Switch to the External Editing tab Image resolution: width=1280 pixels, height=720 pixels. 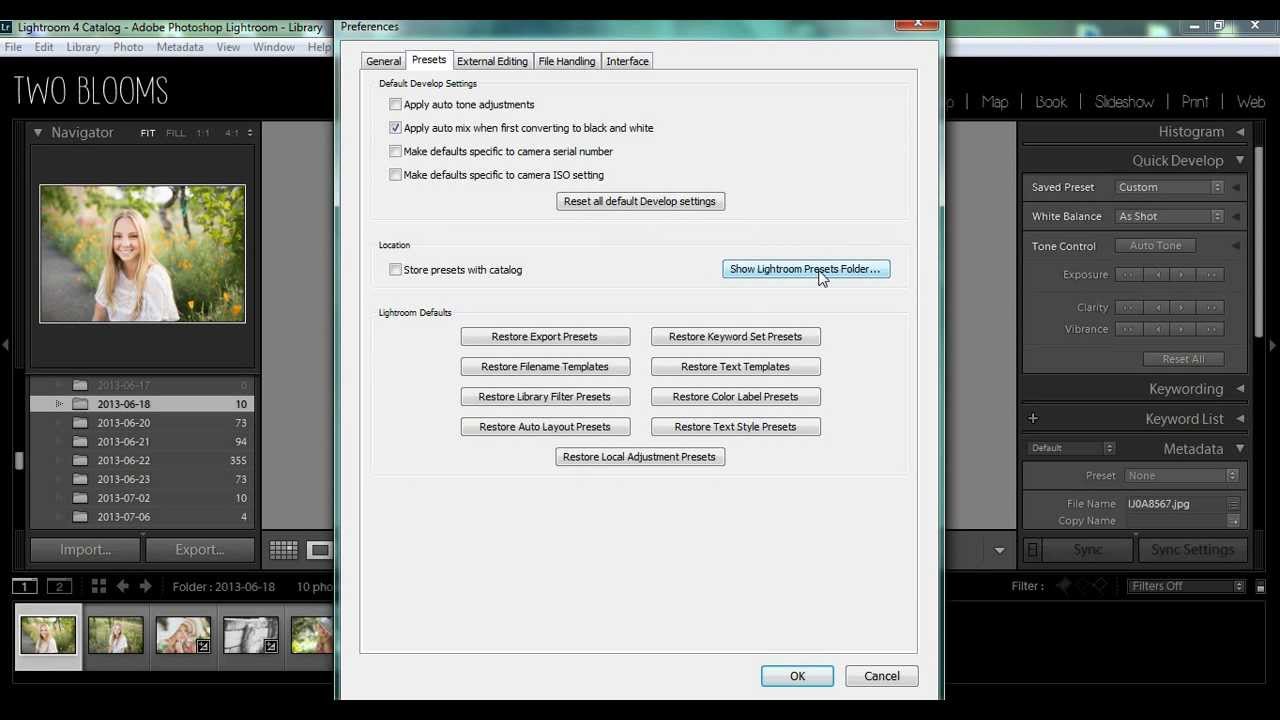click(492, 61)
